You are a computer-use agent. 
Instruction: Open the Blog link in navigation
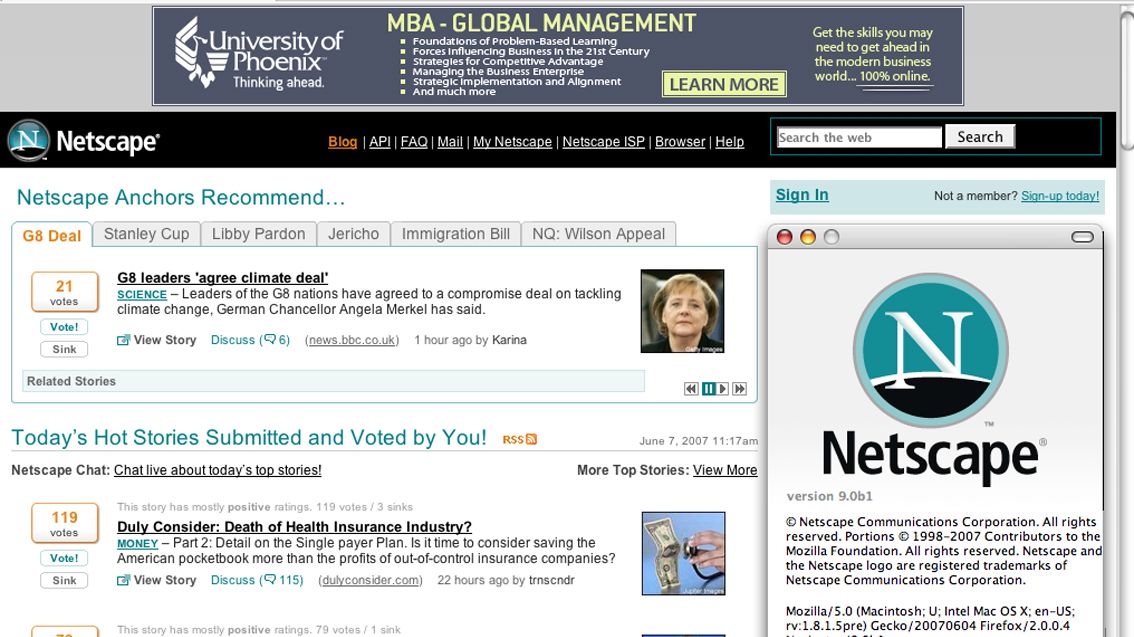click(x=343, y=142)
